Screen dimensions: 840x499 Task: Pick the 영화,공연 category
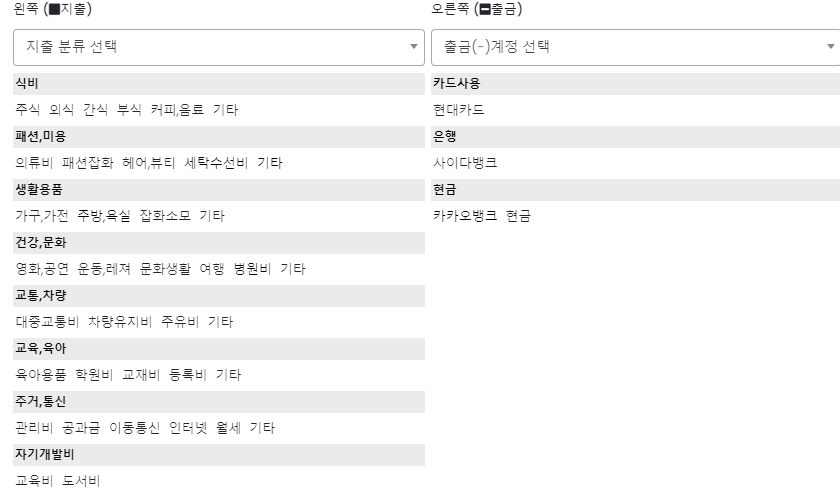[x=39, y=269]
